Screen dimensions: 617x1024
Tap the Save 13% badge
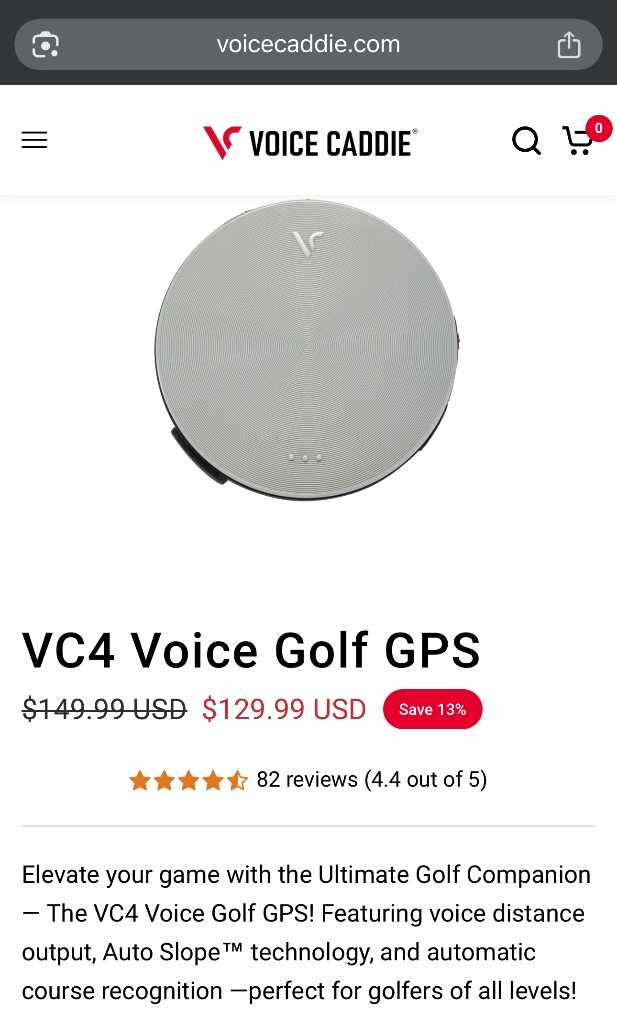433,709
